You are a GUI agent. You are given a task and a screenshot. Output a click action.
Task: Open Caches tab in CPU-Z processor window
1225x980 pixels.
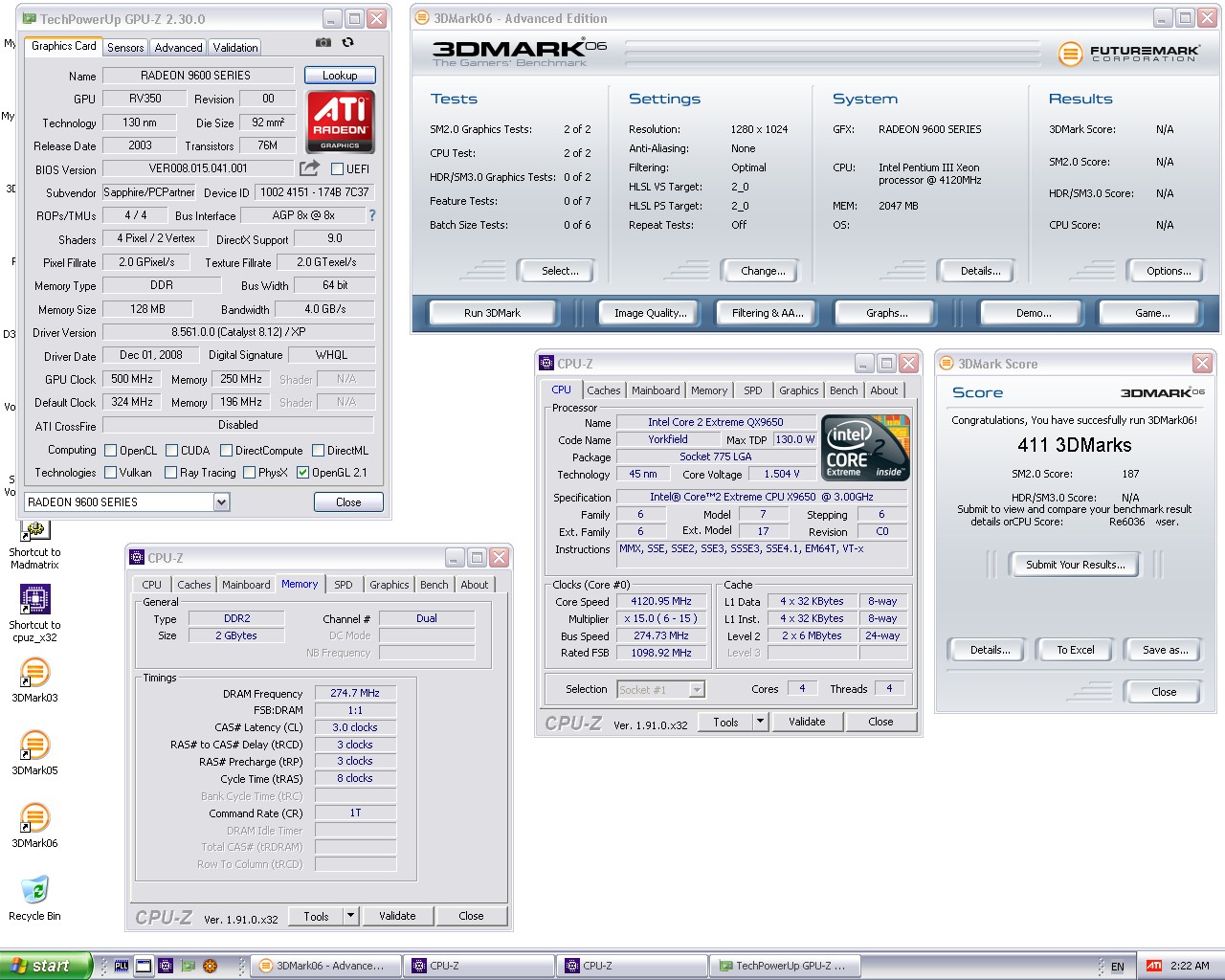pos(604,390)
